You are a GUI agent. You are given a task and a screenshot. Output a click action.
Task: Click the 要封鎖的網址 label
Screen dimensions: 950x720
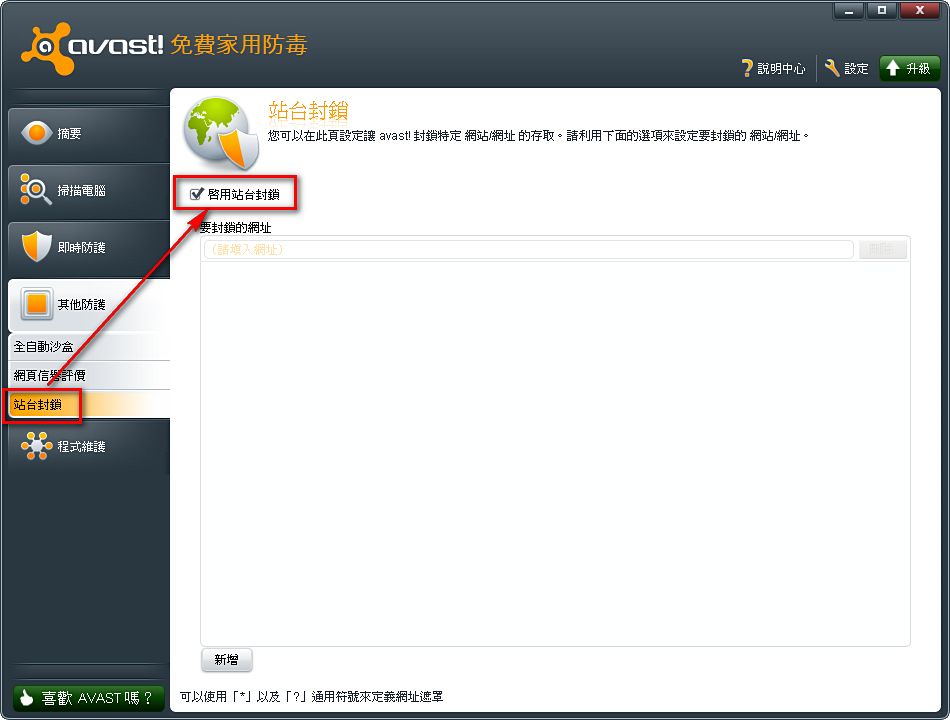coord(236,228)
